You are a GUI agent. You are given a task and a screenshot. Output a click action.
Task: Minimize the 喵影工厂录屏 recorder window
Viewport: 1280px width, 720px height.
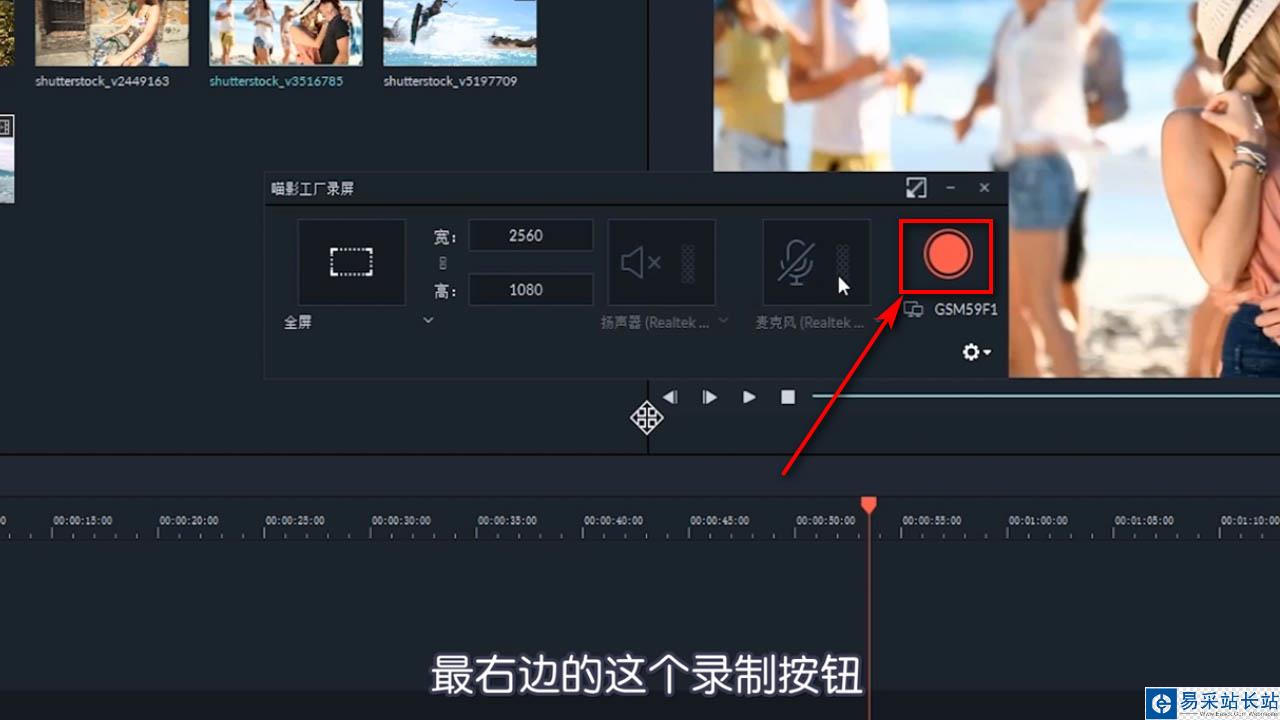(x=951, y=187)
